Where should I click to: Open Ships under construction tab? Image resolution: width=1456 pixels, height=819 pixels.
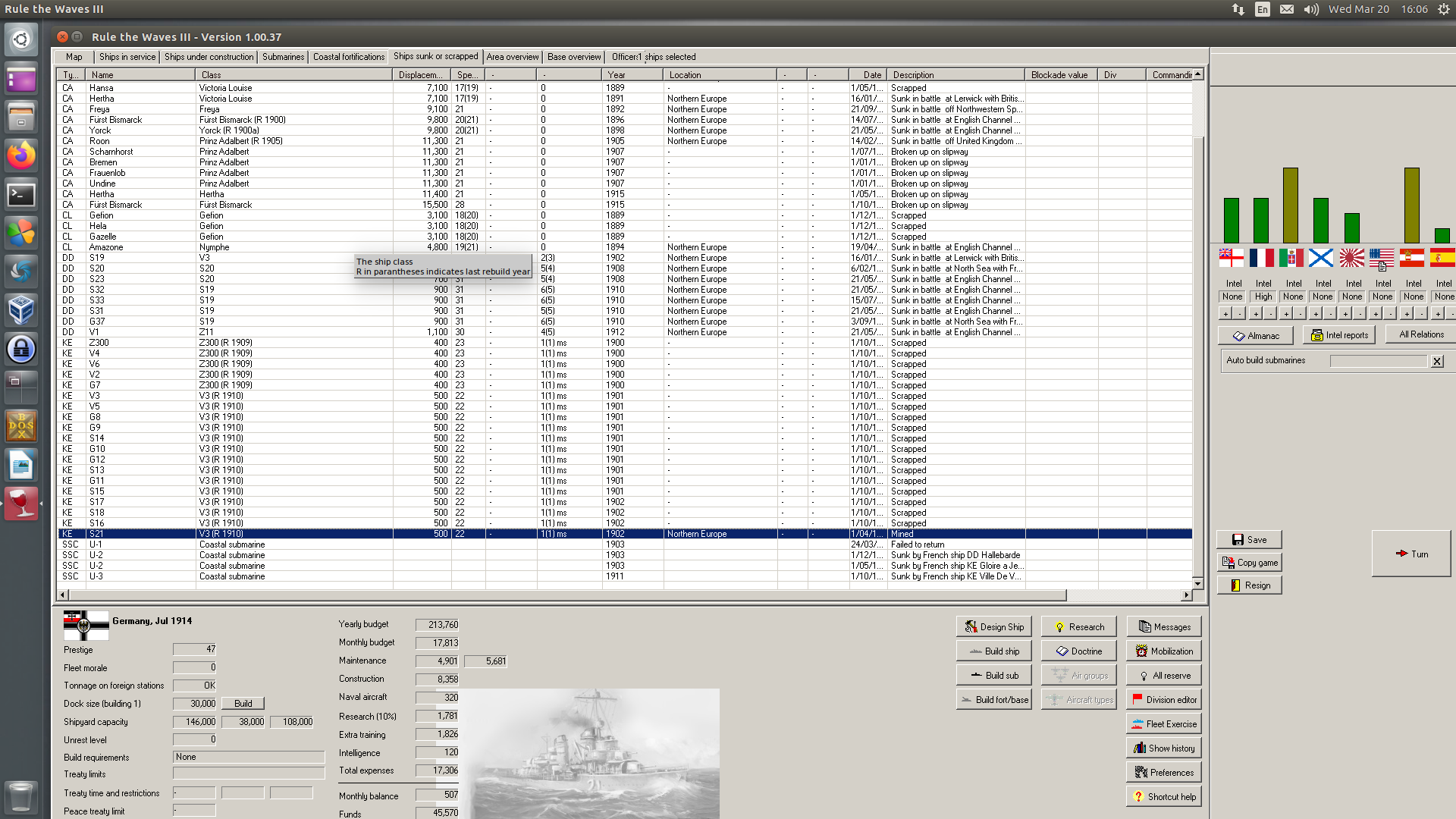pyautogui.click(x=209, y=57)
